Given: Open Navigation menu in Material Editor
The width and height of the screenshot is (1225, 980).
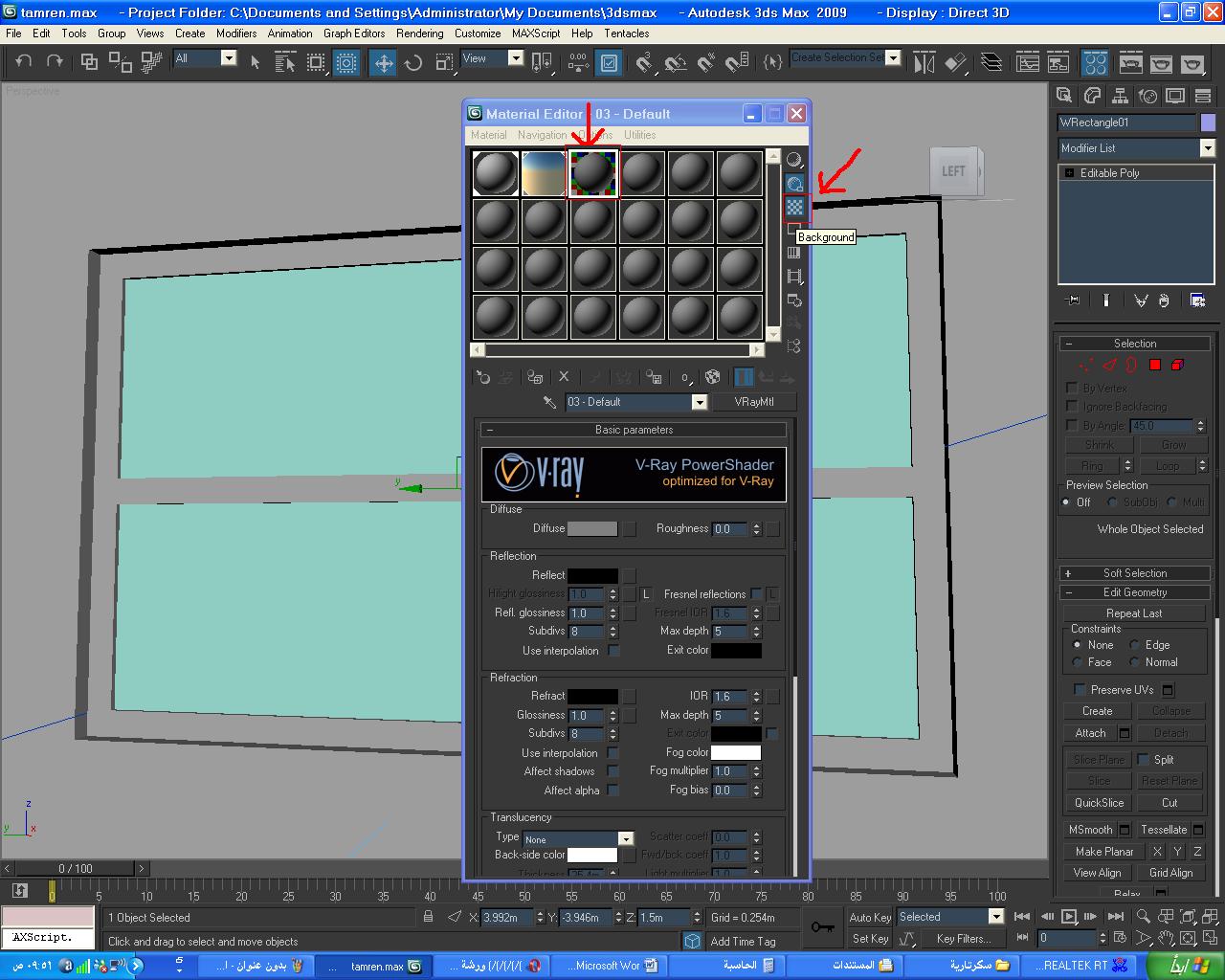Looking at the screenshot, I should click(542, 135).
